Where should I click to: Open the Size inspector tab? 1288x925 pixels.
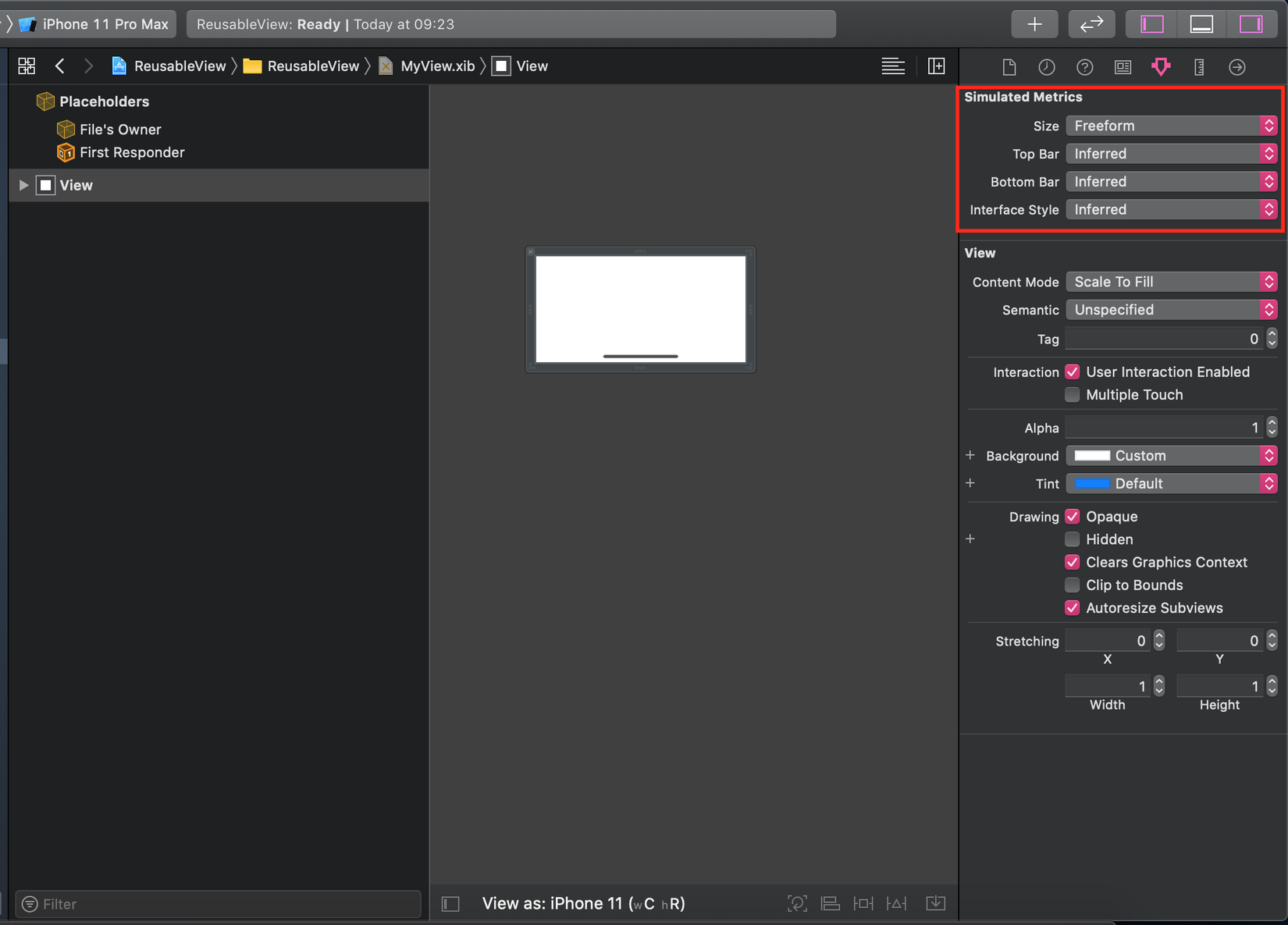coord(1199,67)
